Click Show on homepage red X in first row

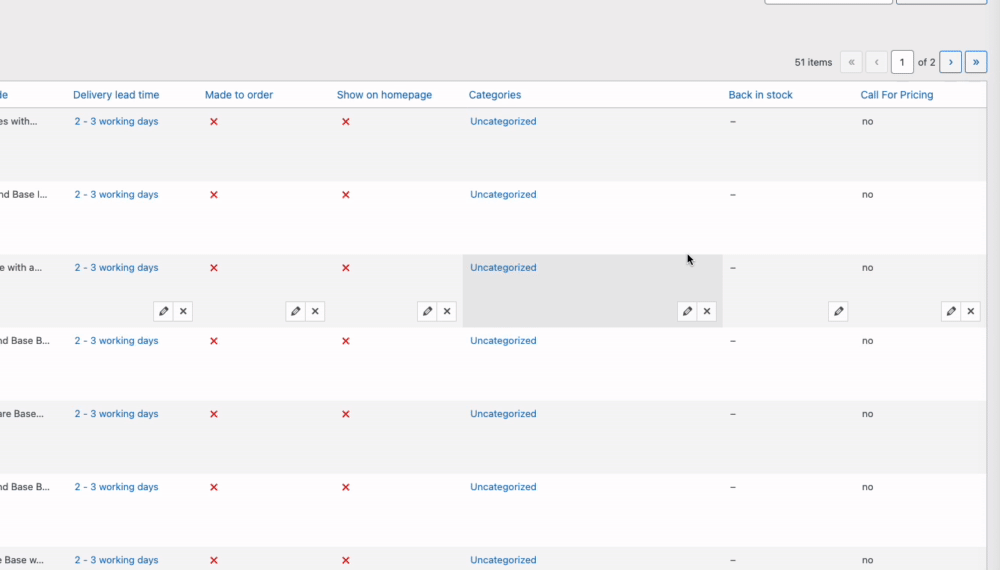346,122
